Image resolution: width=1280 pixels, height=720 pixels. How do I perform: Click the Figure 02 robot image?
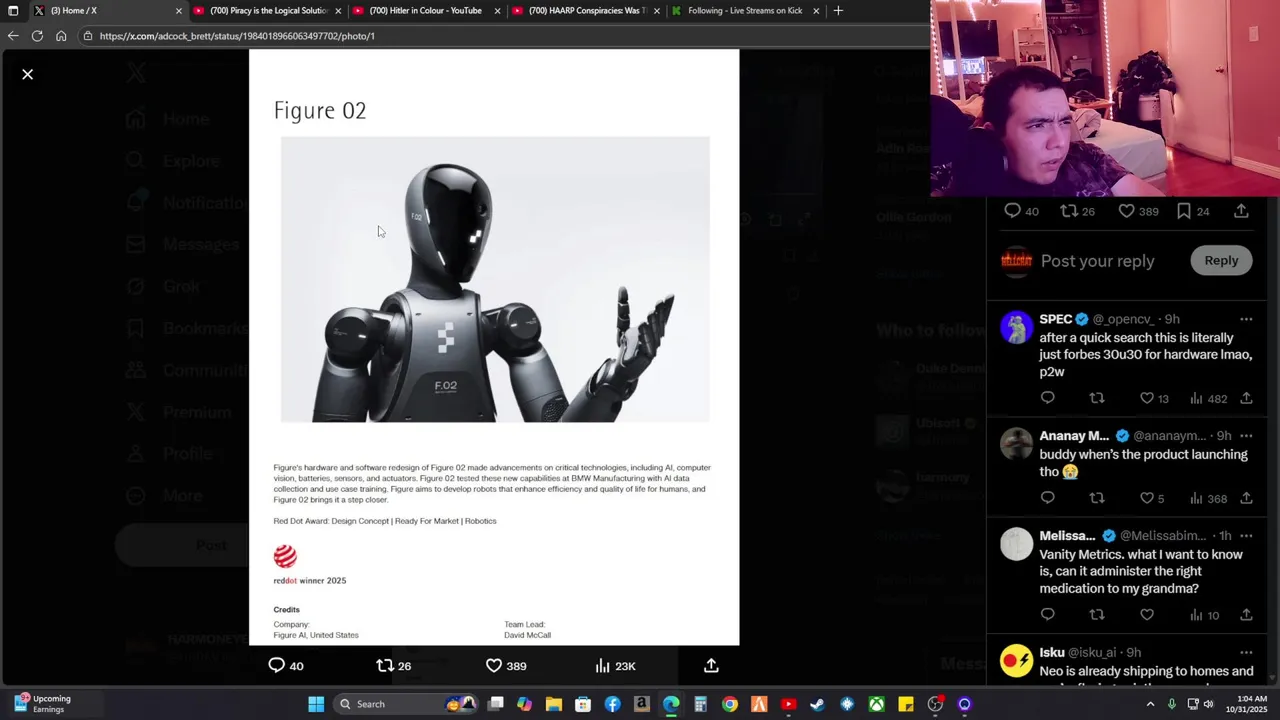(x=495, y=279)
